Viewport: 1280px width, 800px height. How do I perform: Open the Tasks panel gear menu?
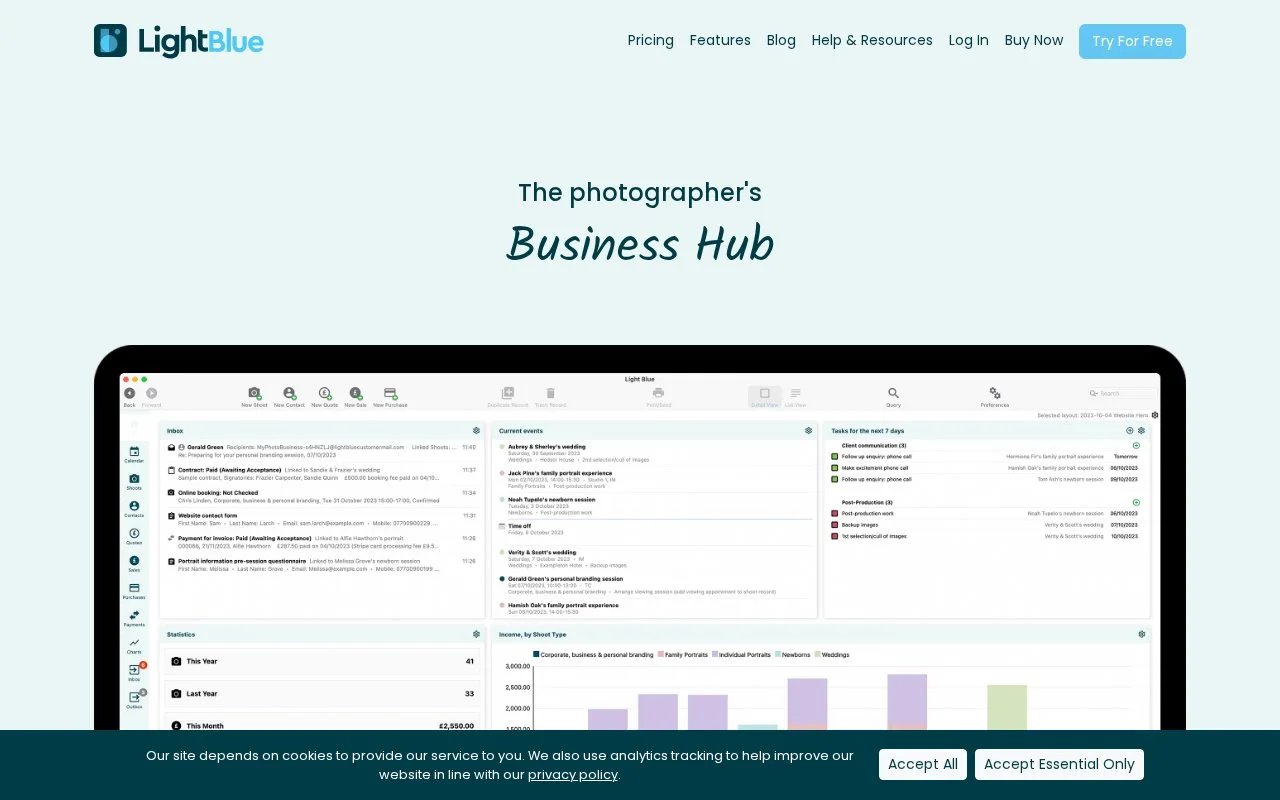pos(1141,431)
